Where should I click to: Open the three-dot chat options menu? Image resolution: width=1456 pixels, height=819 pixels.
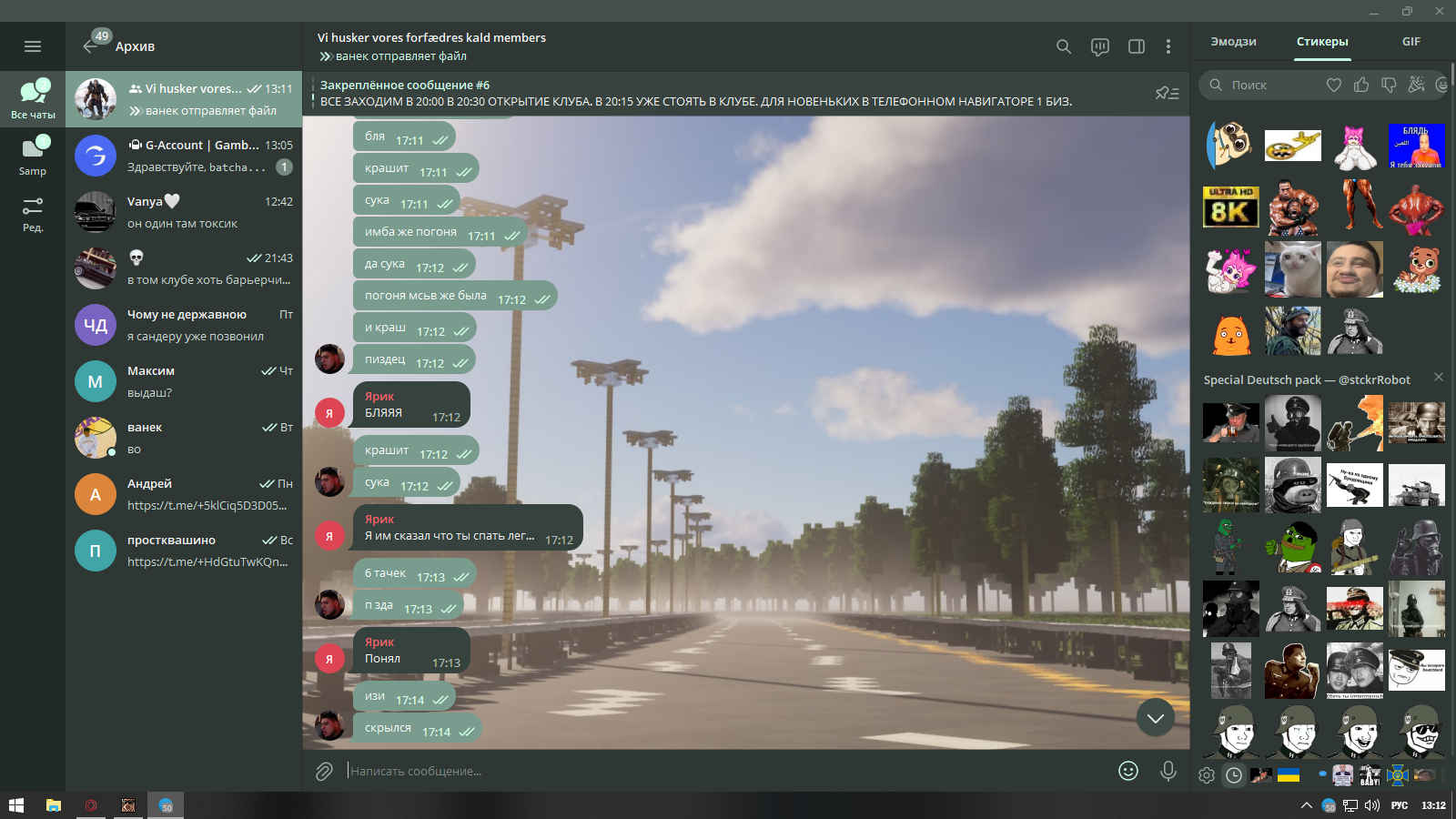(1168, 46)
